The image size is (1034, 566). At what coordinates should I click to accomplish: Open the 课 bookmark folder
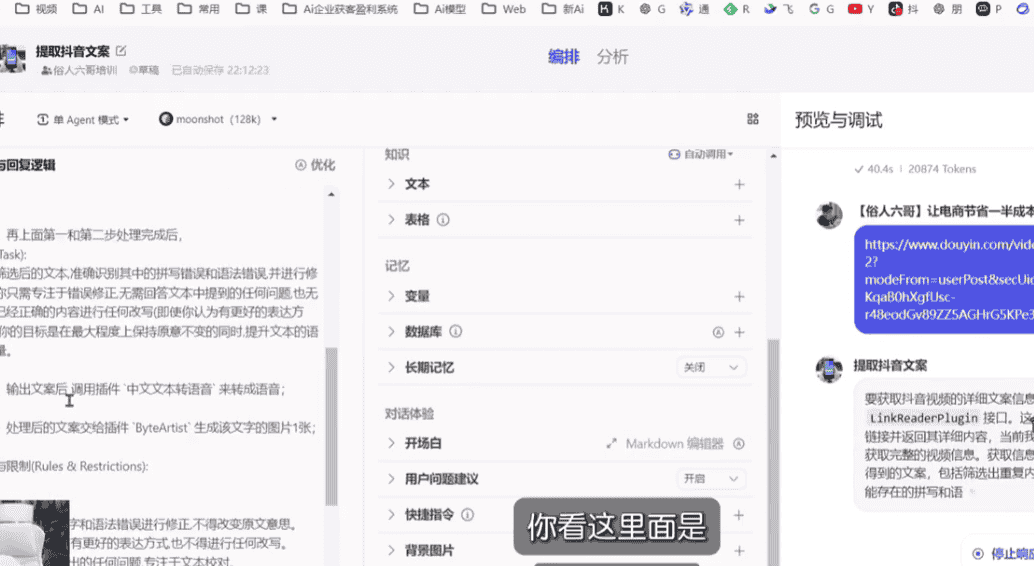[251, 9]
